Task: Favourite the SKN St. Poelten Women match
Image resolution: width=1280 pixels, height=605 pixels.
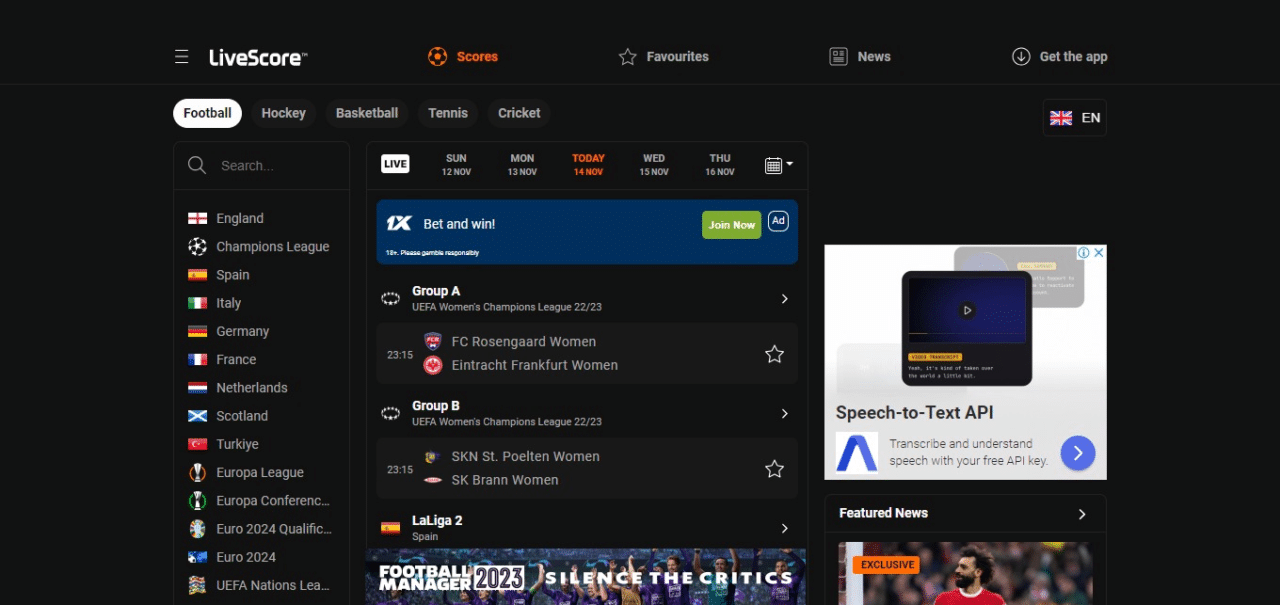Action: click(774, 468)
